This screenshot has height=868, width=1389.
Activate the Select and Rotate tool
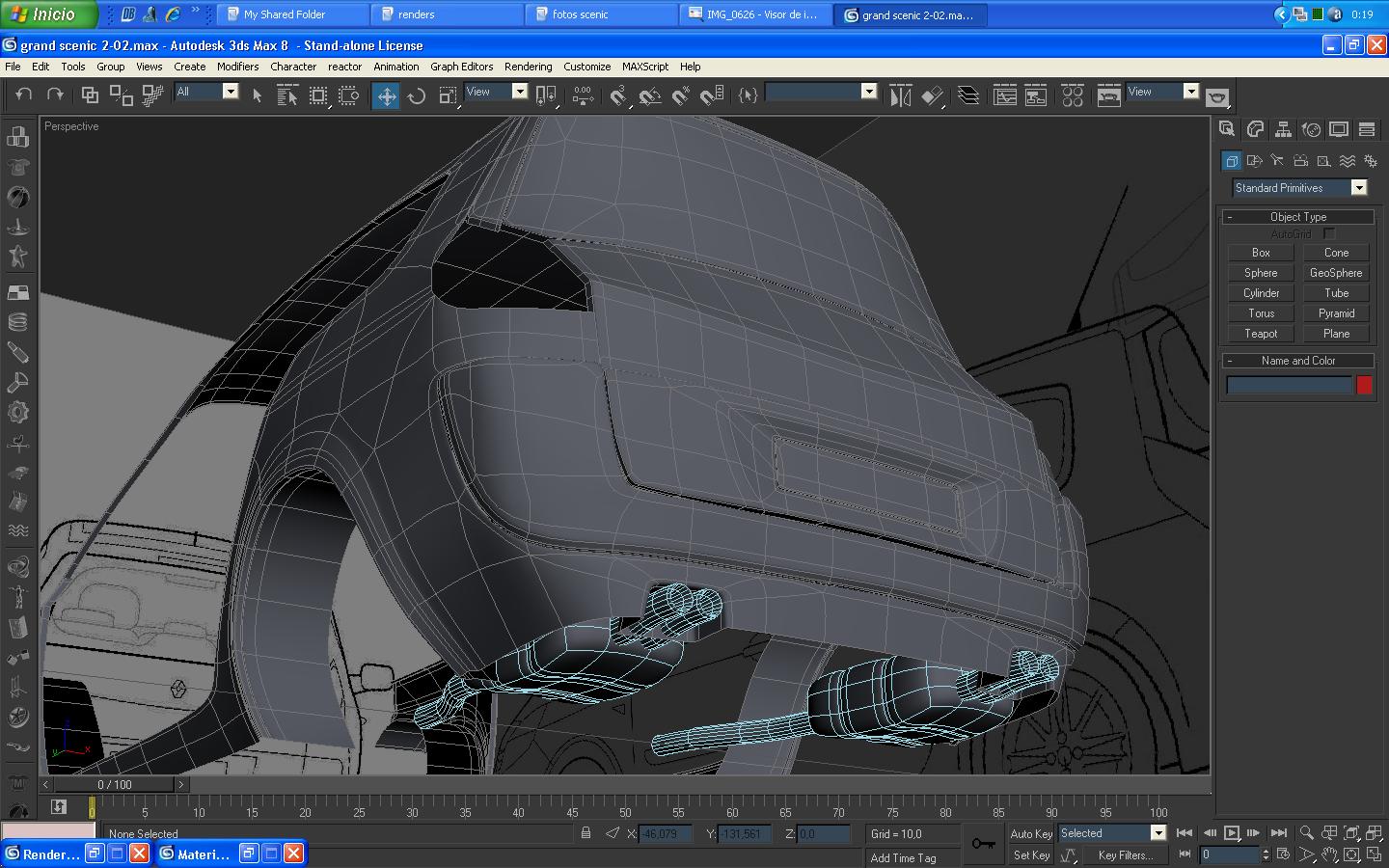(x=417, y=95)
